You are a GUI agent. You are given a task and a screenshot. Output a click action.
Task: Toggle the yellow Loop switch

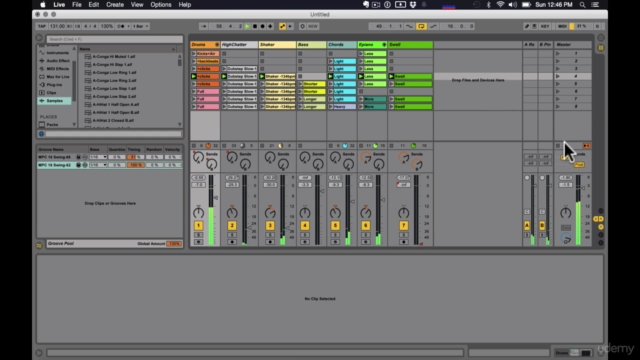pyautogui.click(x=421, y=26)
